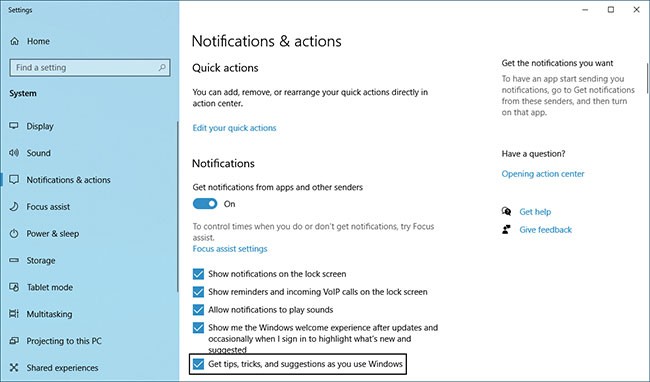Click the Display monitor icon
Viewport: 650px width, 382px height.
click(x=14, y=126)
